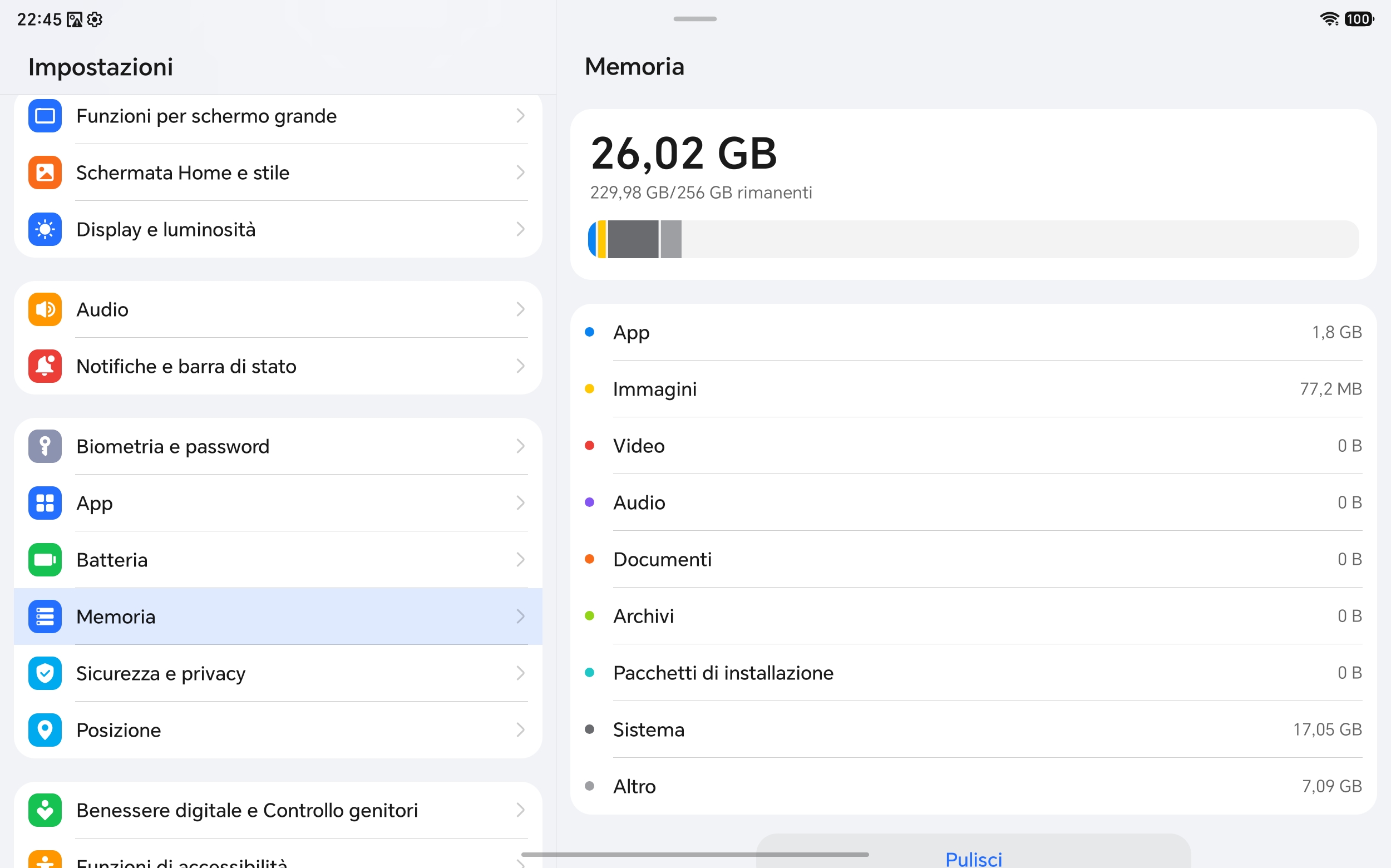Tap the green Batteria icon
This screenshot has height=868, width=1391.
(x=45, y=560)
